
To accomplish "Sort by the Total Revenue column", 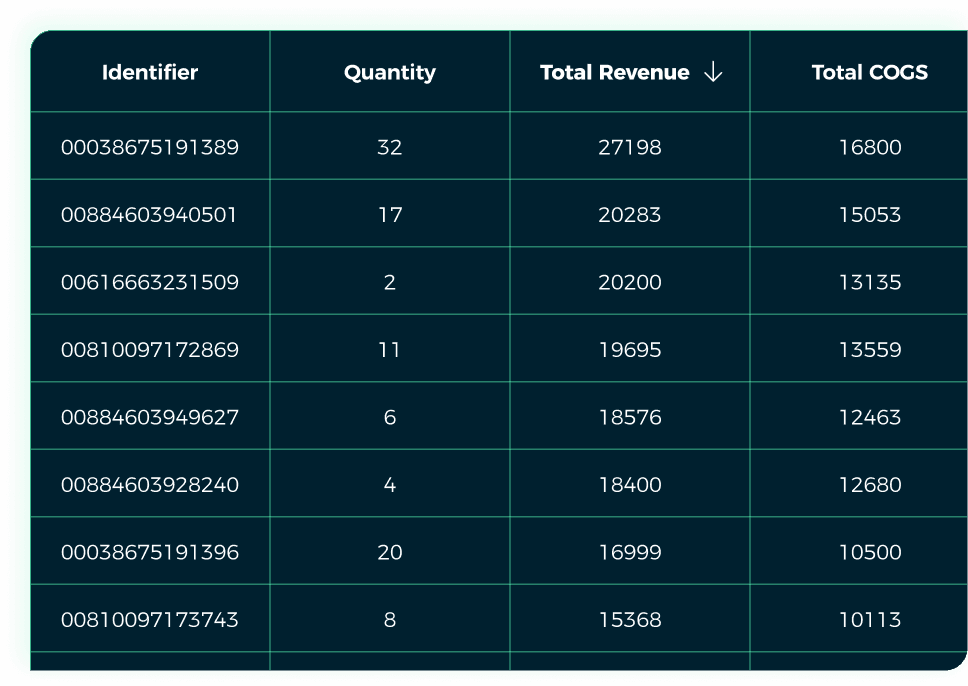I will (x=614, y=72).
